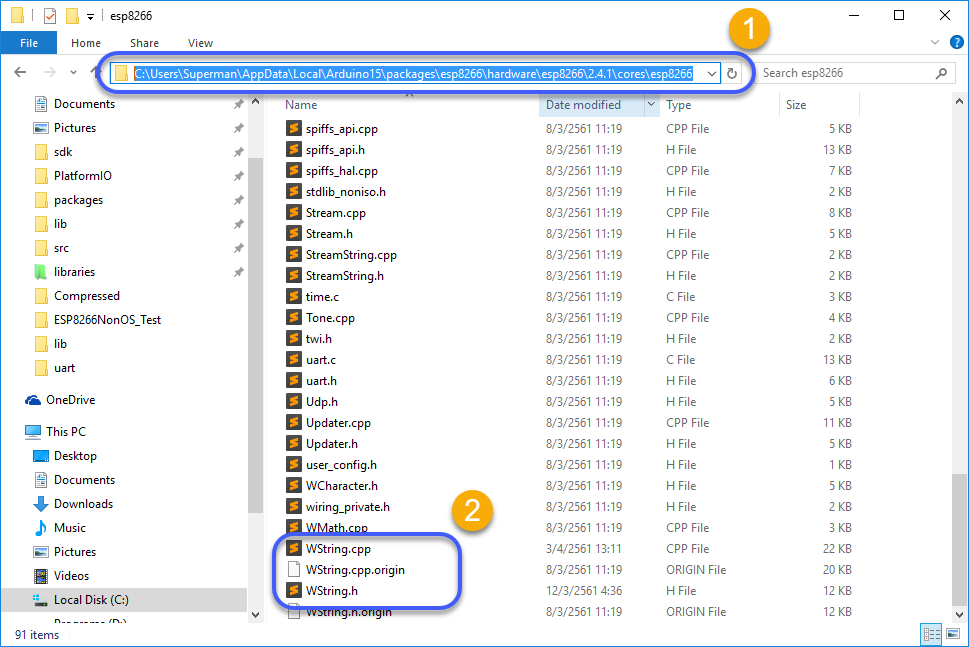Click the StreamString.cpp file icon
The width and height of the screenshot is (969, 647).
(294, 254)
